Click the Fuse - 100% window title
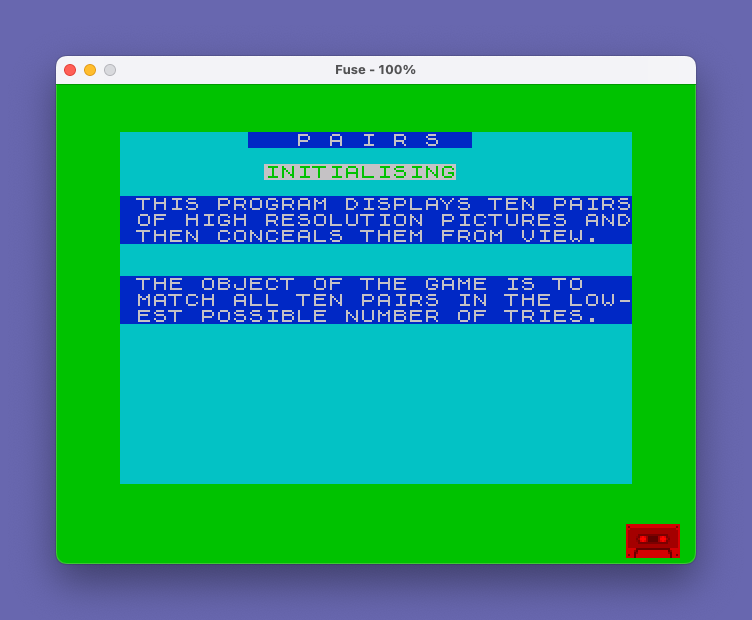752x620 pixels. 375,70
